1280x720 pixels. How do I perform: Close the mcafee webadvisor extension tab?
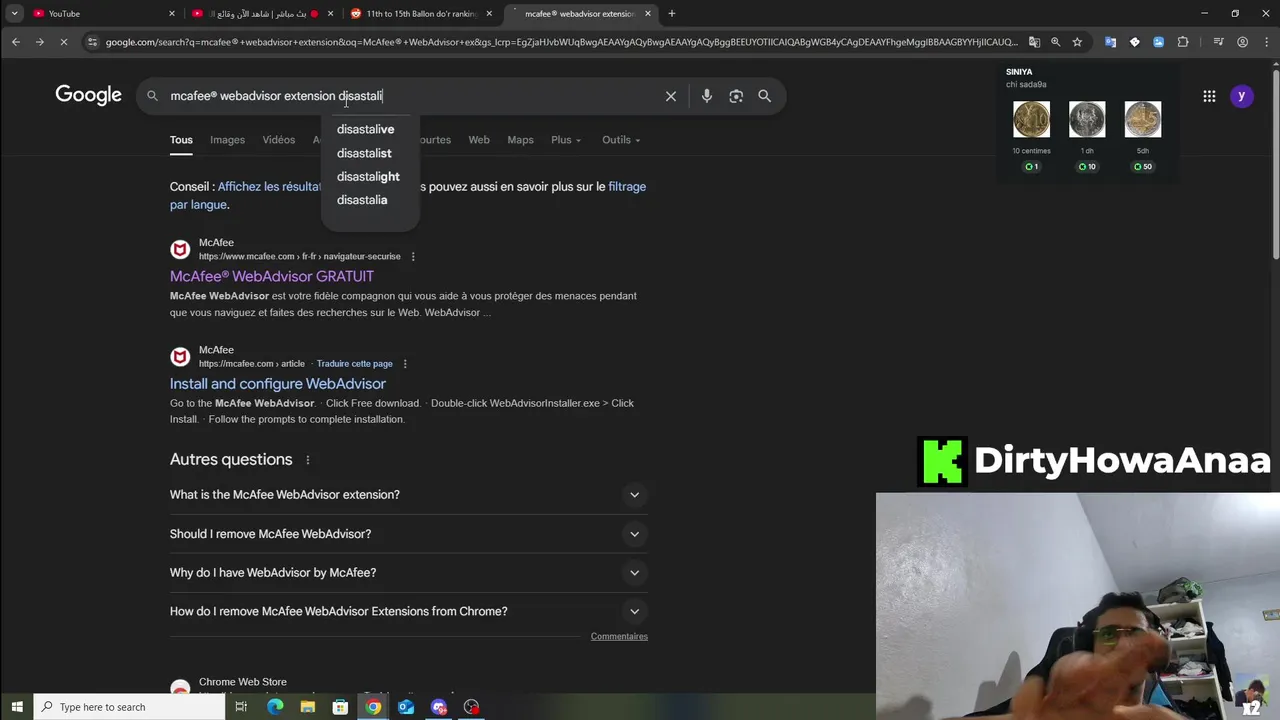point(648,13)
